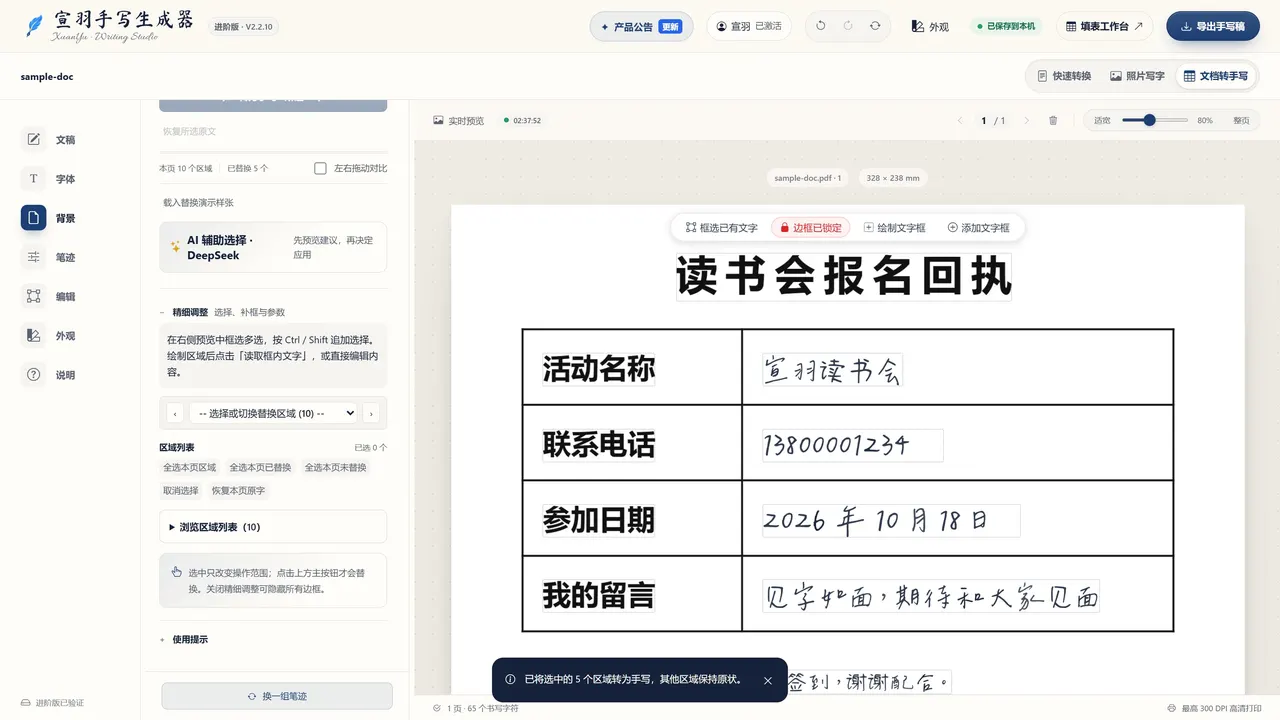
Task: Open the 说明 help section
Action: (x=50, y=375)
